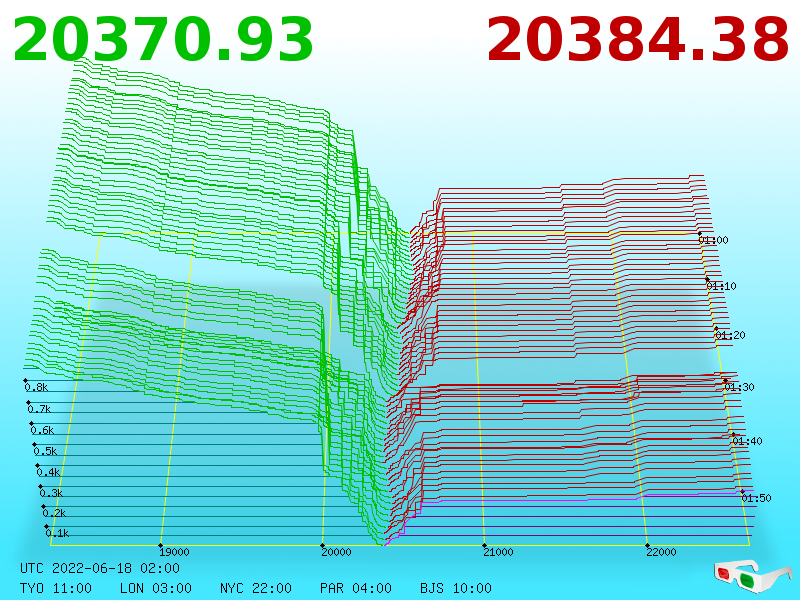The height and width of the screenshot is (600, 800).
Task: Click the NYC 22:00 time
Action: [256, 588]
